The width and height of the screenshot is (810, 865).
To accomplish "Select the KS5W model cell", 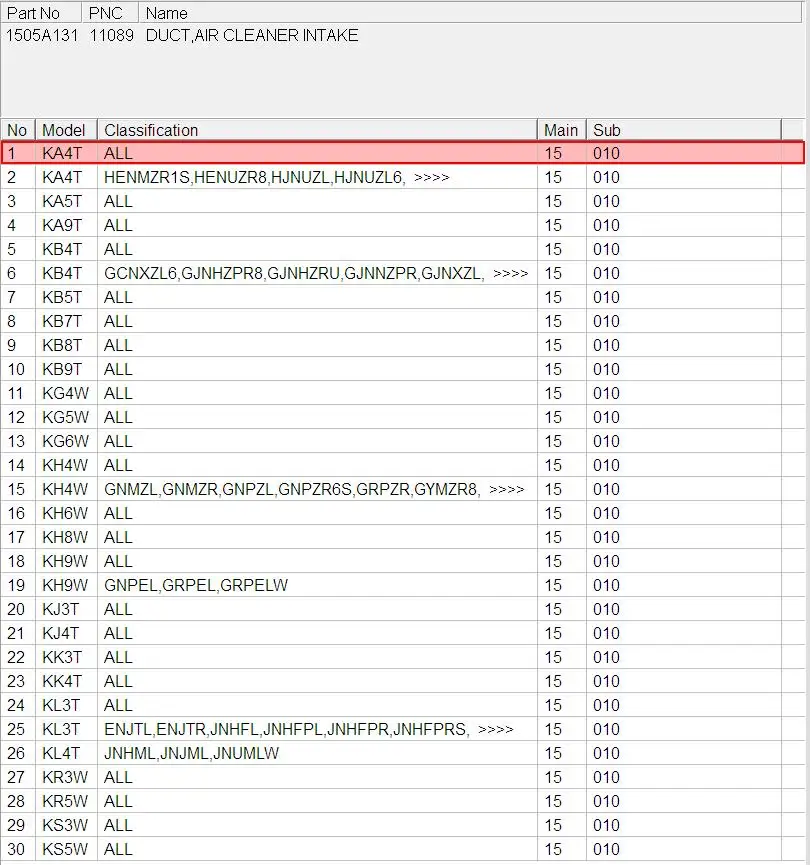I will pyautogui.click(x=65, y=850).
